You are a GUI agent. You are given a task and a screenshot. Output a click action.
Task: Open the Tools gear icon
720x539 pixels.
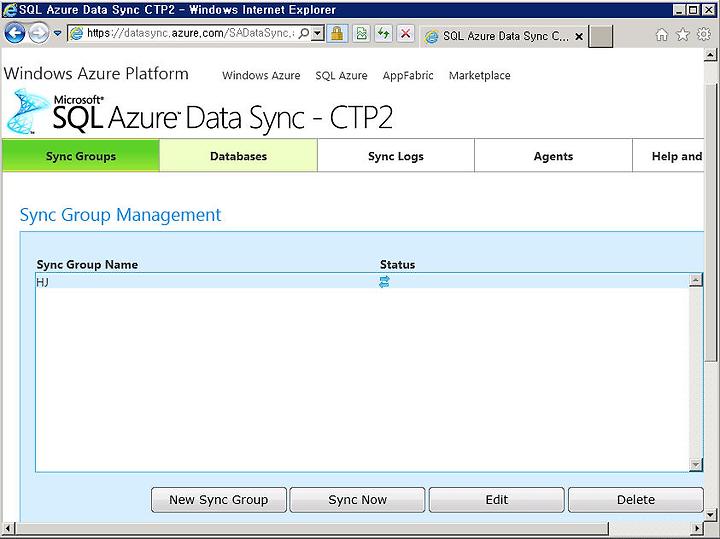[704, 34]
